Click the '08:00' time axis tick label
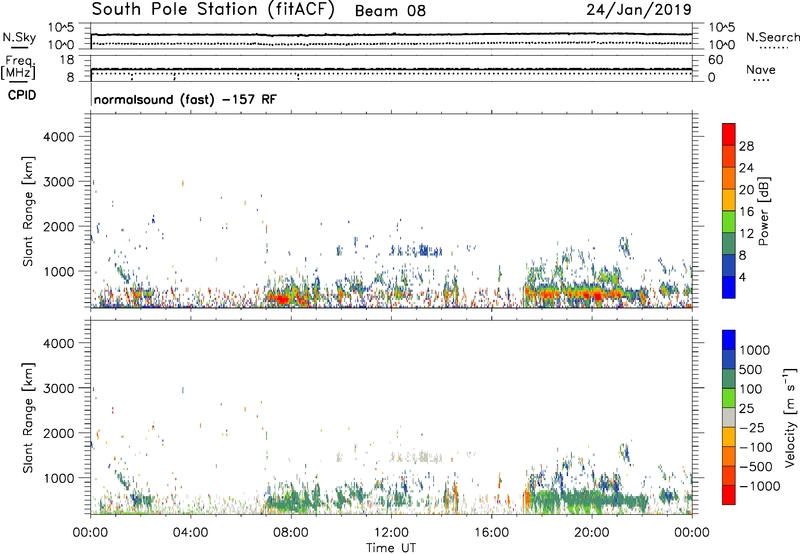The height and width of the screenshot is (554, 800). click(291, 533)
